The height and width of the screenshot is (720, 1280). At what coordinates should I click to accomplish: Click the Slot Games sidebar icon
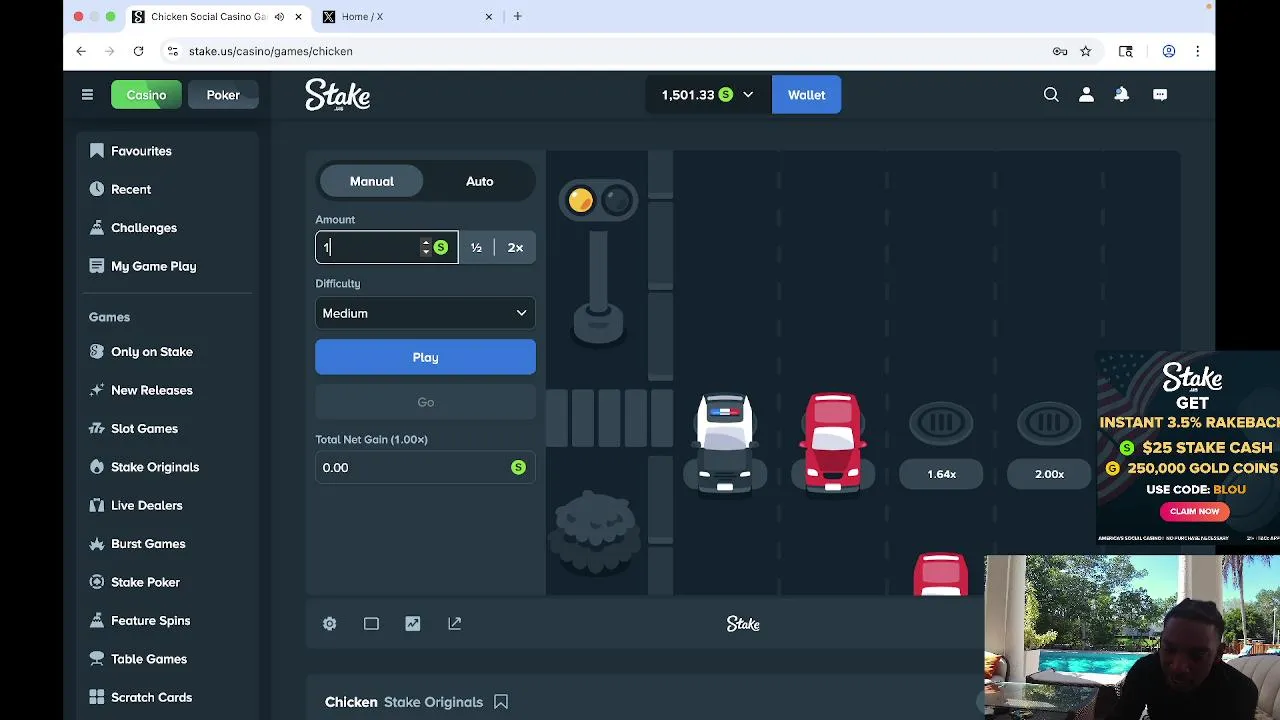(97, 429)
